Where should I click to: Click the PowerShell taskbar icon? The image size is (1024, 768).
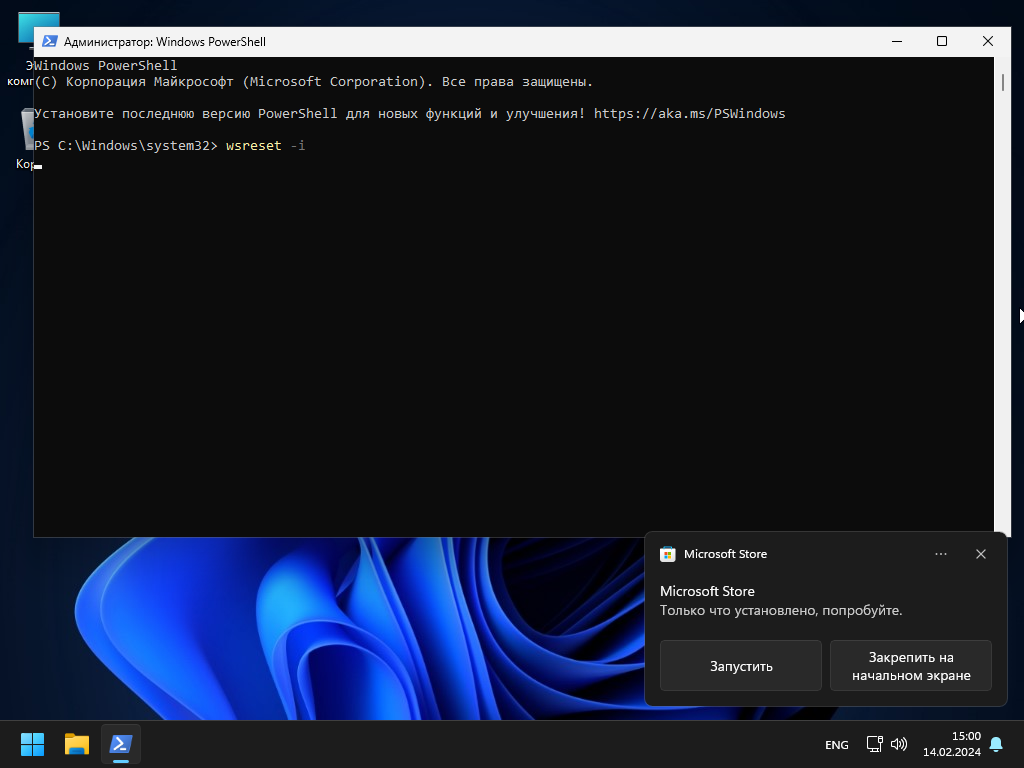121,744
